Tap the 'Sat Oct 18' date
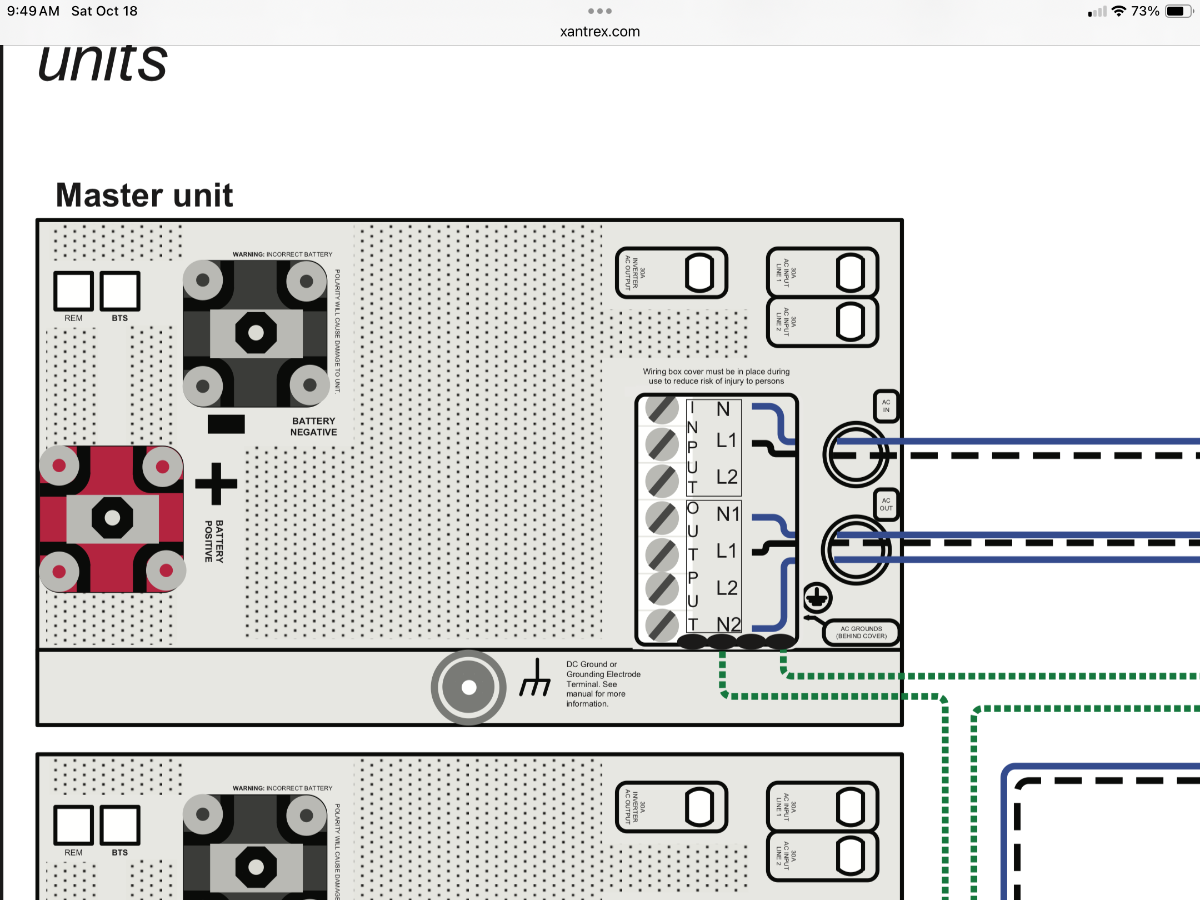 coord(105,11)
